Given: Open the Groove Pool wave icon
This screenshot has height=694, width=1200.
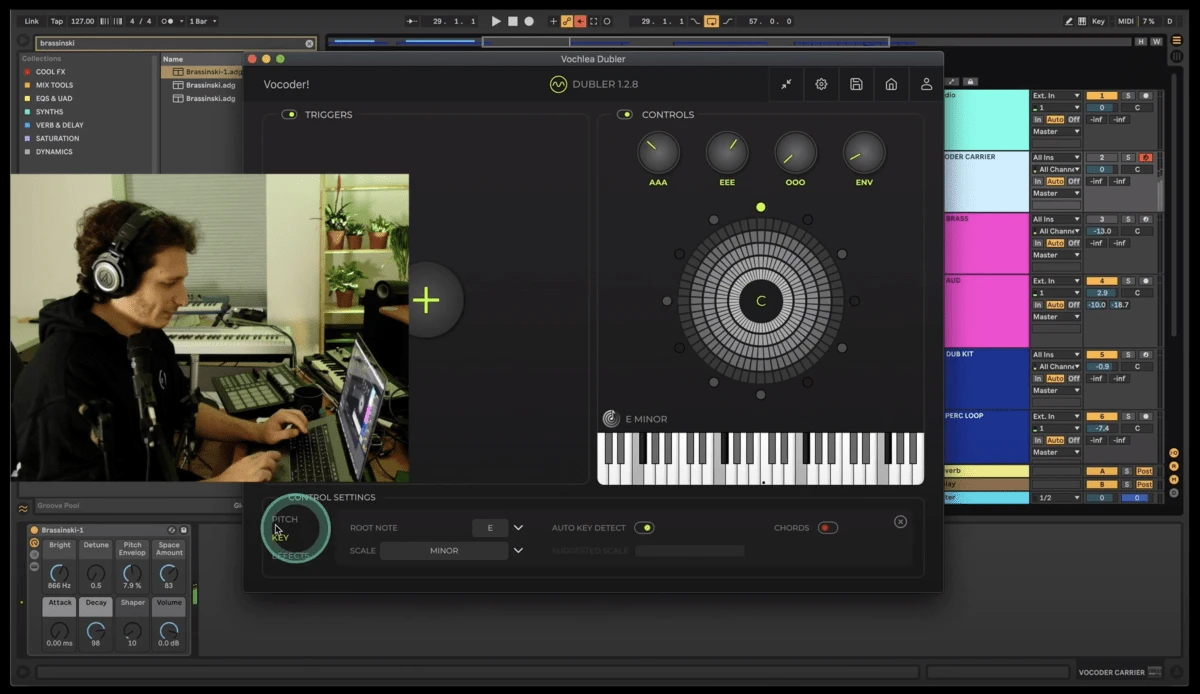Looking at the screenshot, I should 24,509.
